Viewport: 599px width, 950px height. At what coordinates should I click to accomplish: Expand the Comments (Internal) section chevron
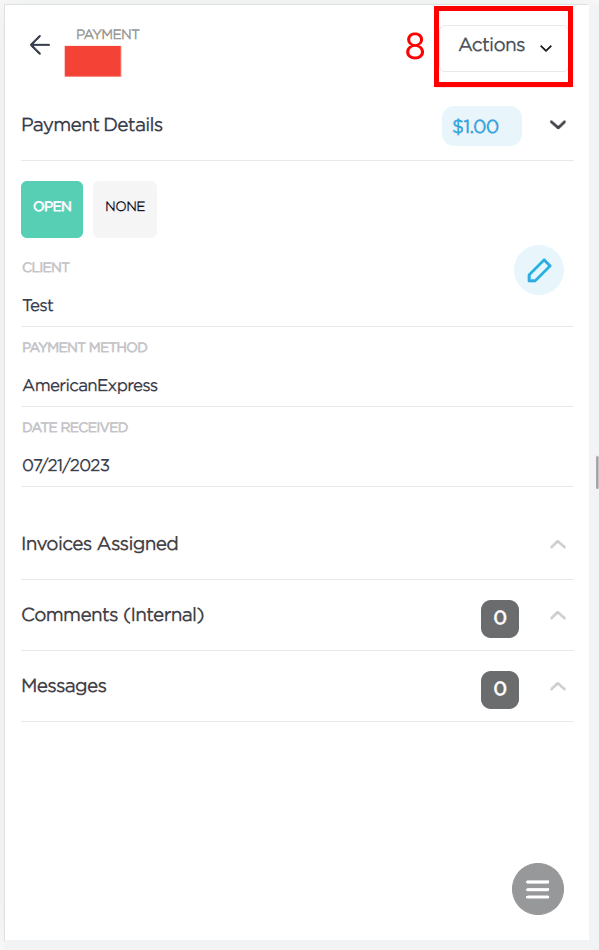pos(558,616)
